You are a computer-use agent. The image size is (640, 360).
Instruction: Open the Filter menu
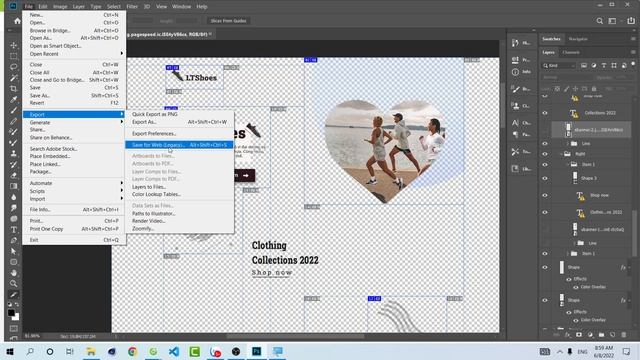[132, 7]
